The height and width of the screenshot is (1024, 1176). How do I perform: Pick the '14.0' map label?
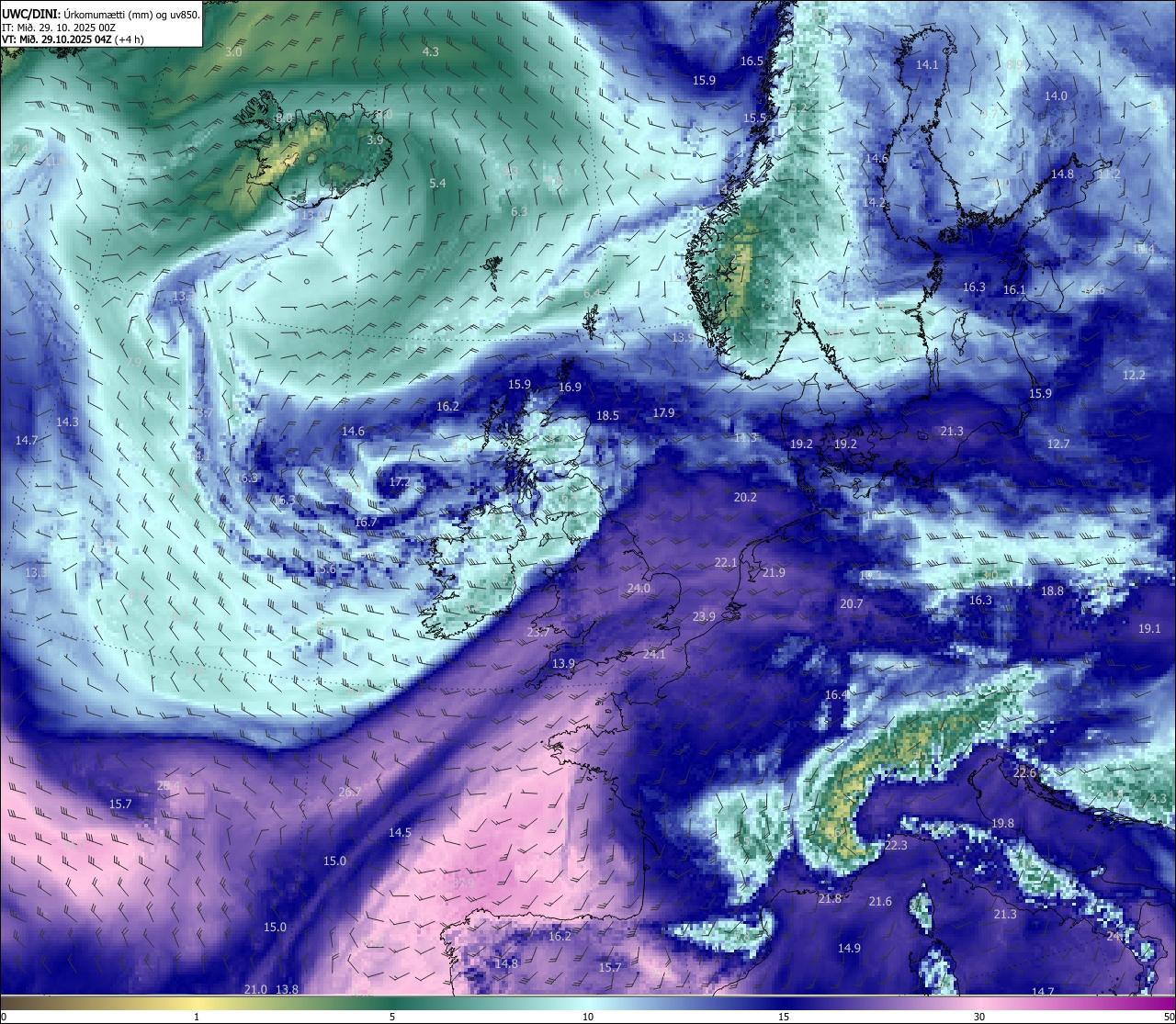point(1056,96)
